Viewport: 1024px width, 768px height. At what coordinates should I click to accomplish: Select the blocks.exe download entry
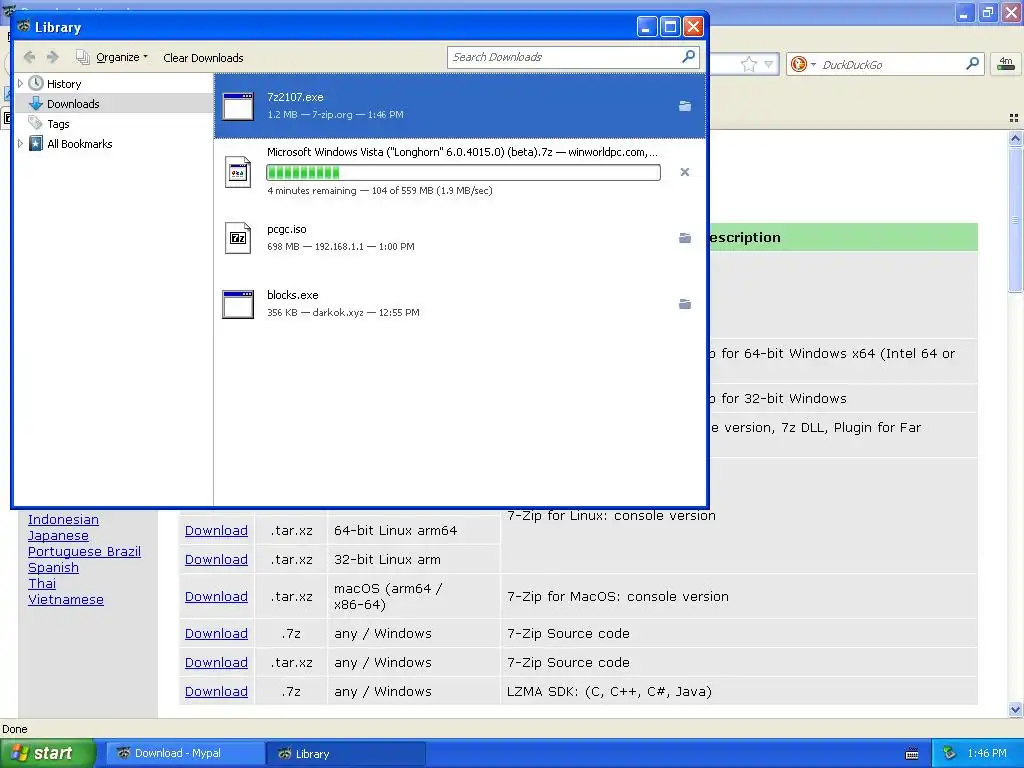pyautogui.click(x=460, y=304)
